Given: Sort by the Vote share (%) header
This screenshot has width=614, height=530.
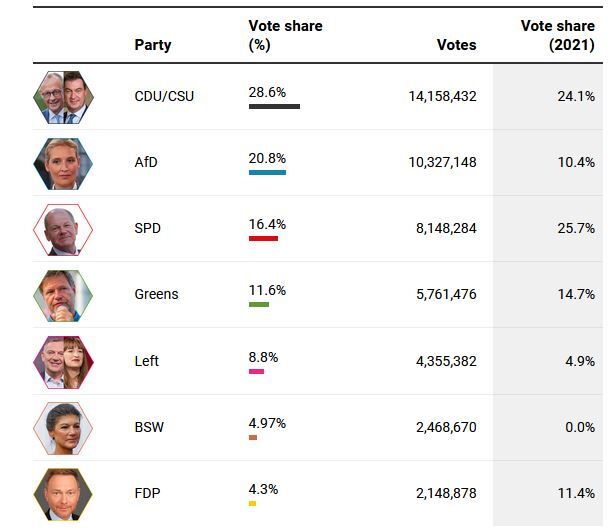Looking at the screenshot, I should (x=285, y=35).
